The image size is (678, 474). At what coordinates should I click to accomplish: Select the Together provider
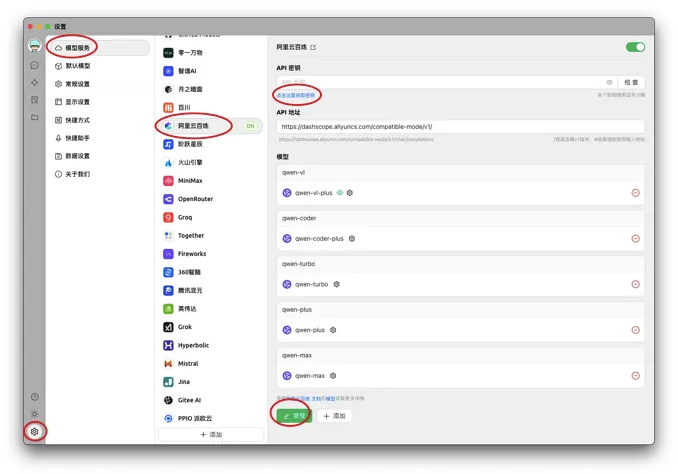(x=210, y=235)
